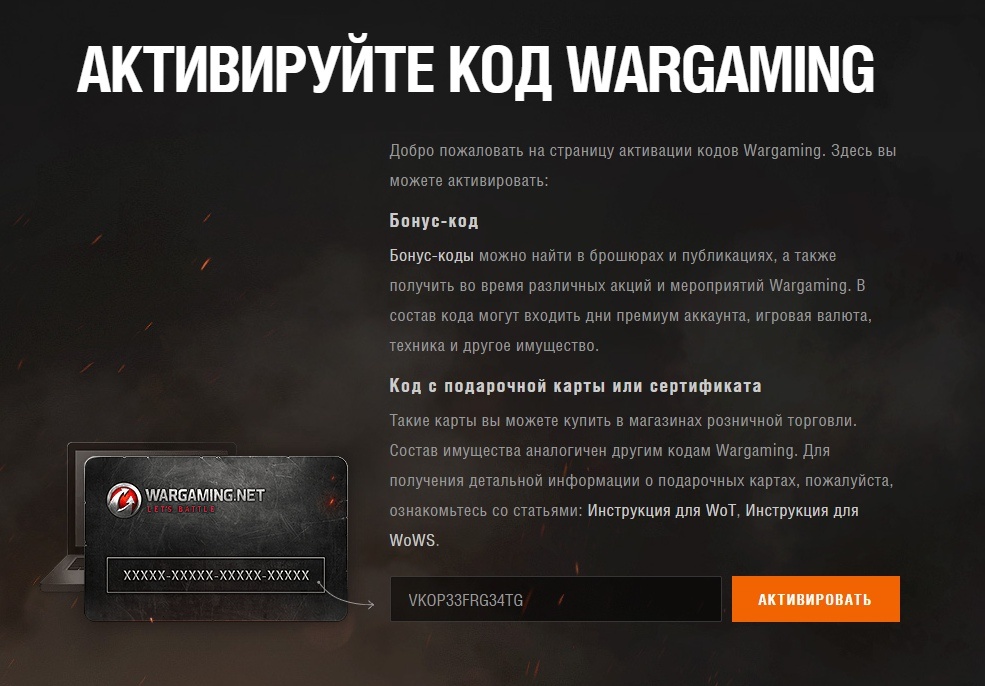This screenshot has height=686, width=985.
Task: Click the word WARGAMING in the main title
Action: [x=721, y=68]
